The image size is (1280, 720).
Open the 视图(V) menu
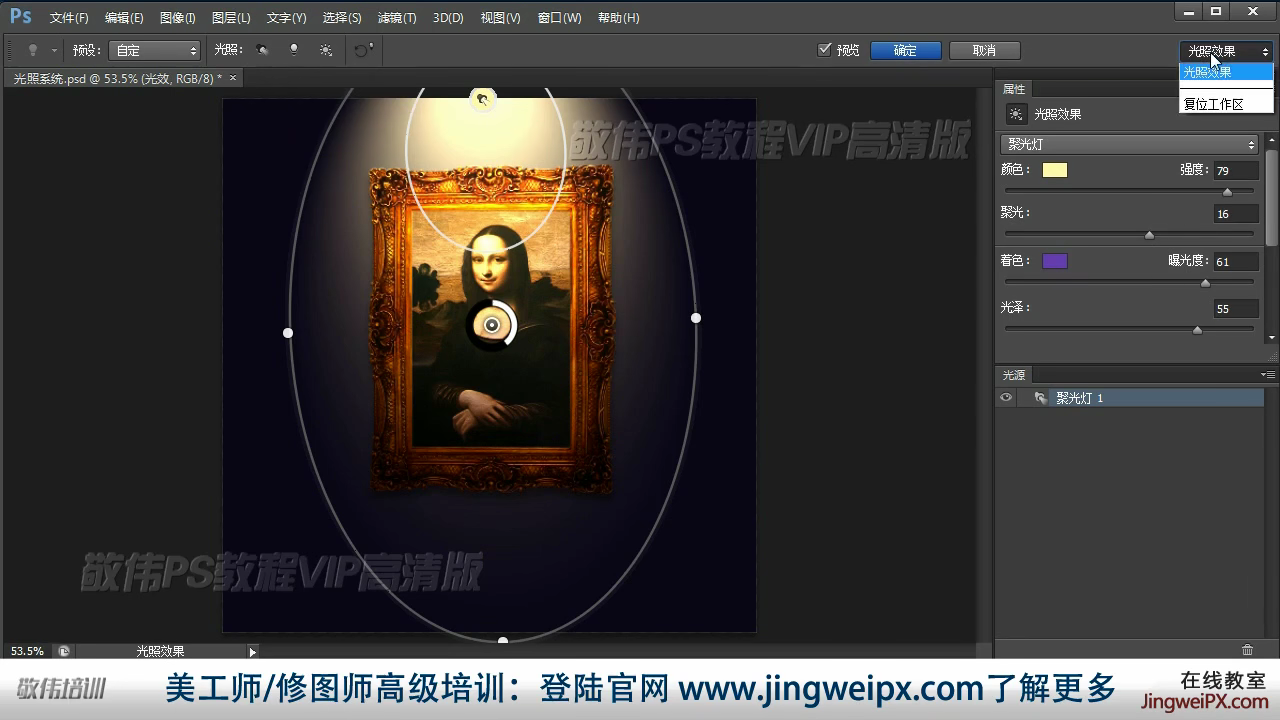[500, 18]
